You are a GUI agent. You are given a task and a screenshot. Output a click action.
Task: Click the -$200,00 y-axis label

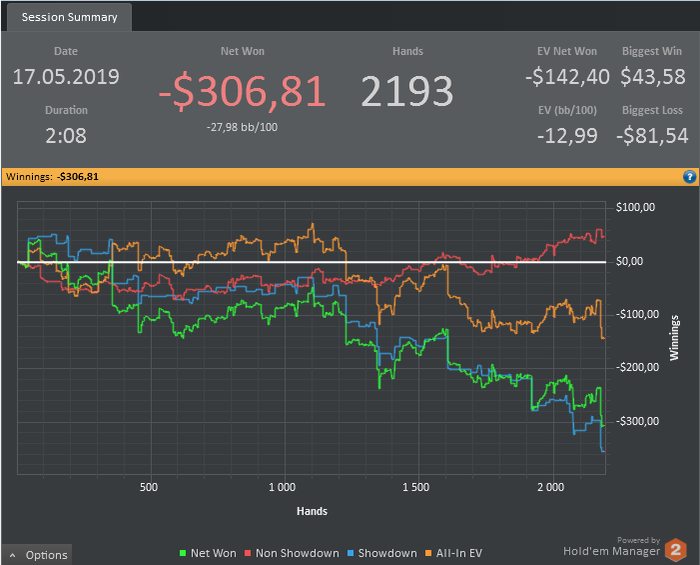(x=638, y=367)
